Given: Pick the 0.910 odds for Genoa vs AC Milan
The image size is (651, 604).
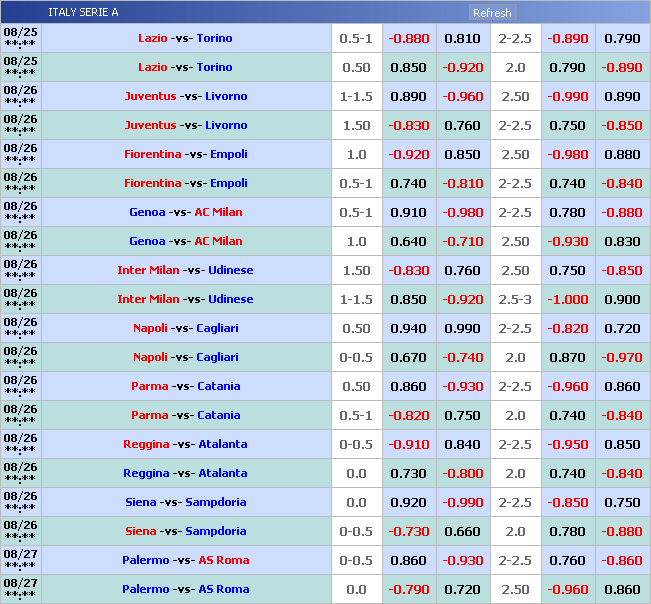Looking at the screenshot, I should pos(409,212).
